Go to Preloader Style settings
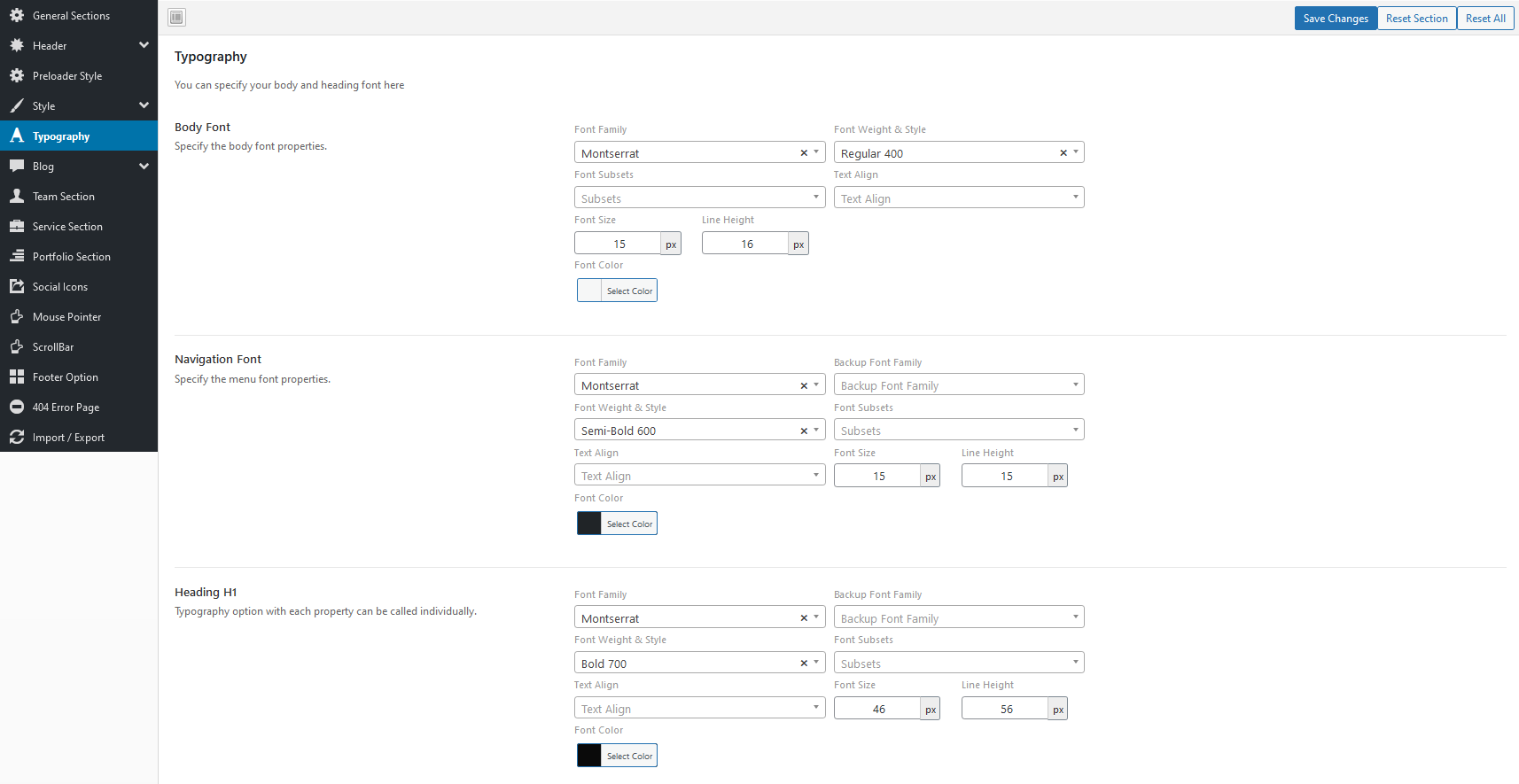Viewport: 1519px width, 784px height. [79, 75]
